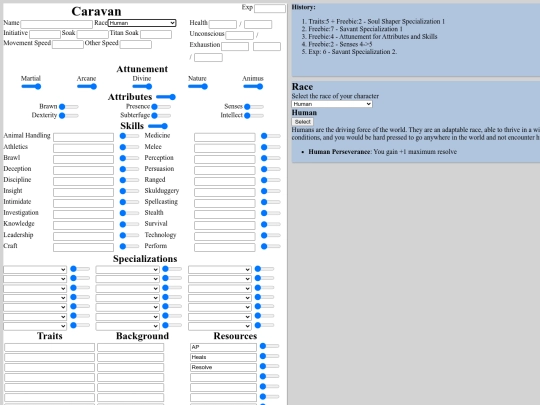Open the last specialization dropdown in middle column

[127, 326]
